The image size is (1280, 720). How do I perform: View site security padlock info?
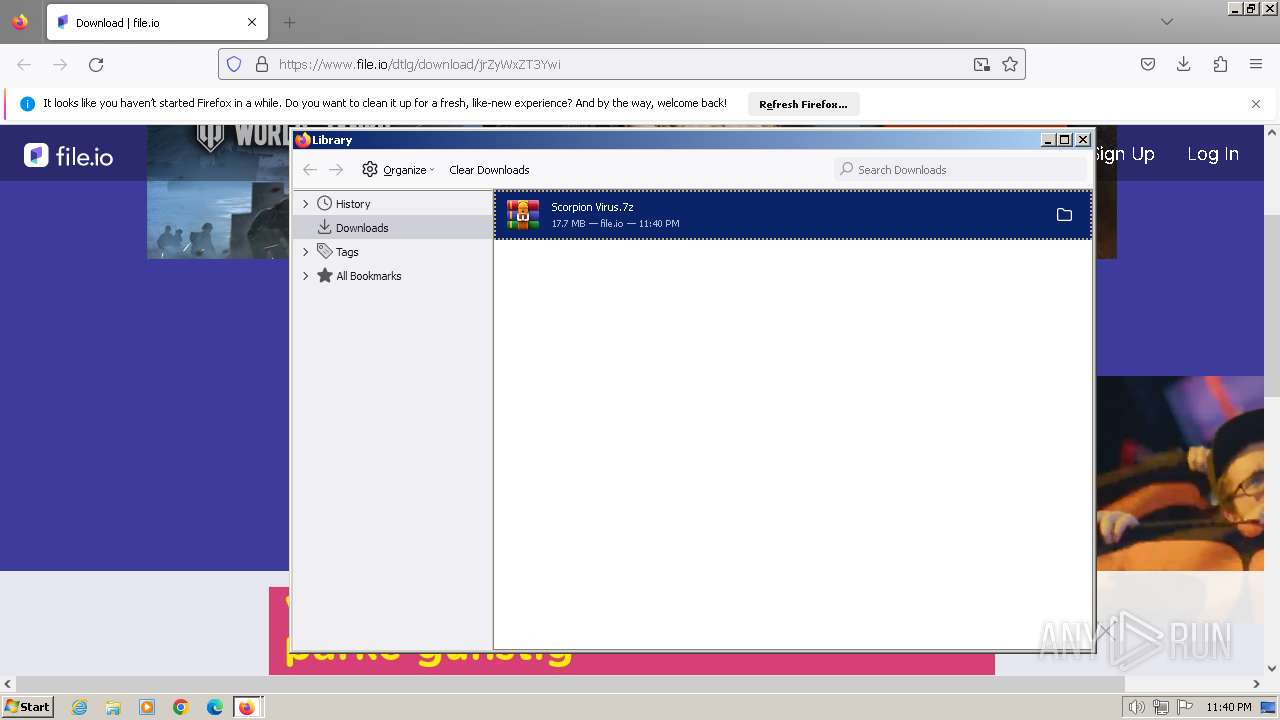pos(262,64)
